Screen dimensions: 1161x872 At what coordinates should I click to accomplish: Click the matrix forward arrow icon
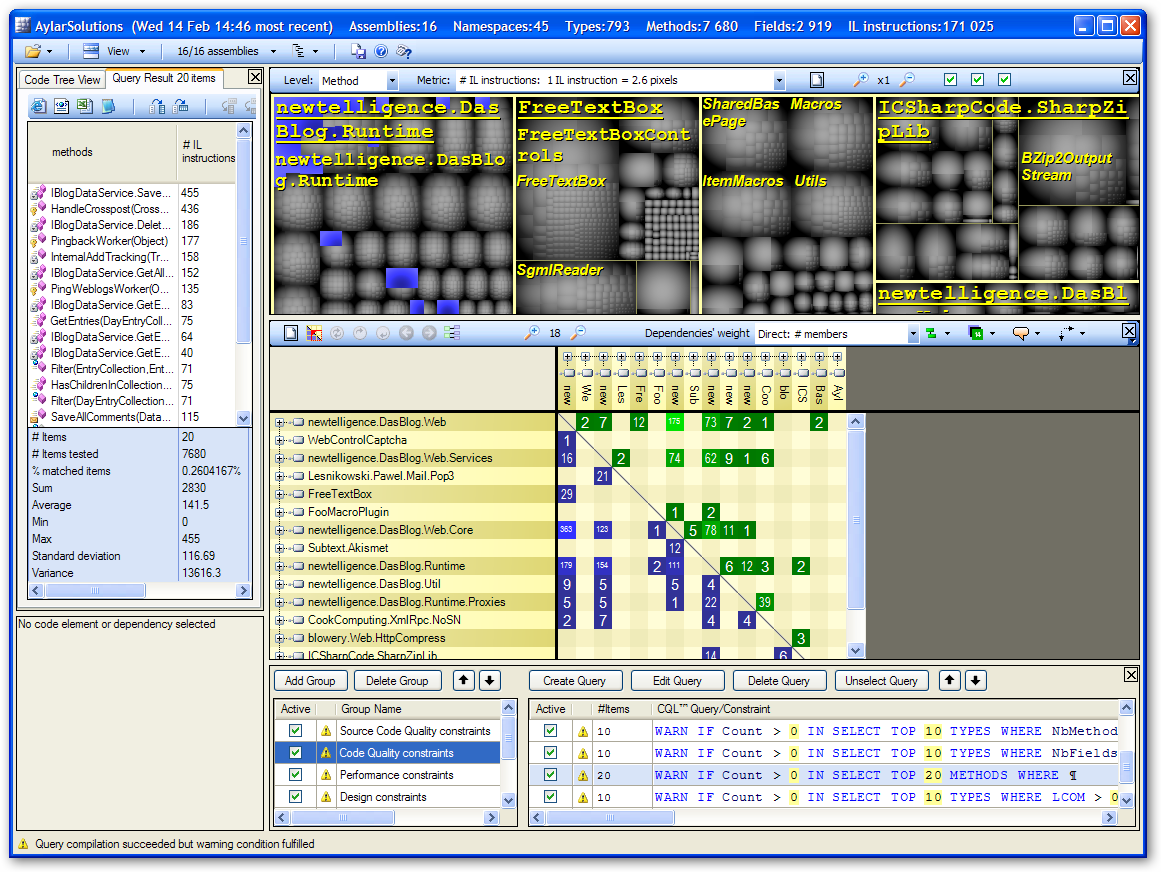coord(429,333)
